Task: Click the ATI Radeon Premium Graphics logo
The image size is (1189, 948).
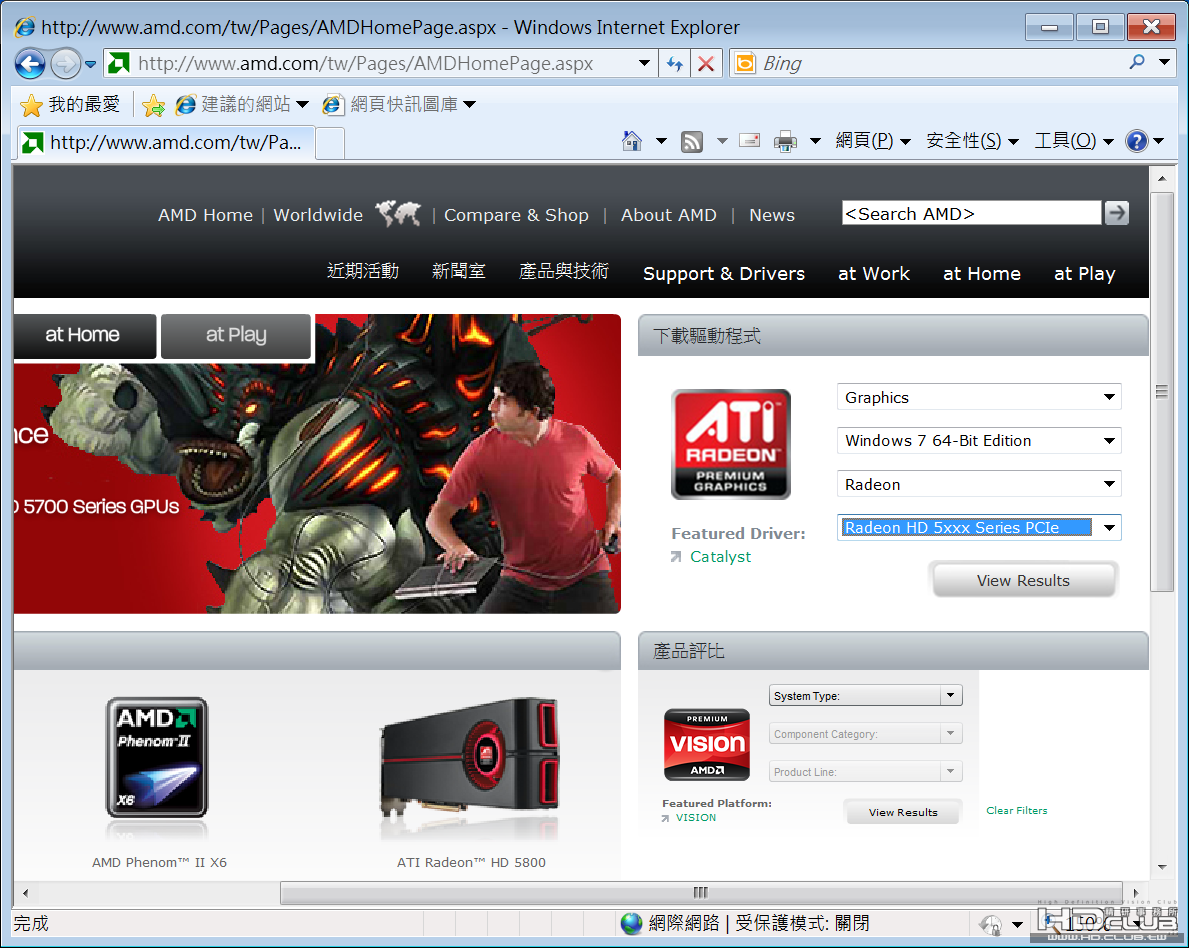Action: coord(730,444)
